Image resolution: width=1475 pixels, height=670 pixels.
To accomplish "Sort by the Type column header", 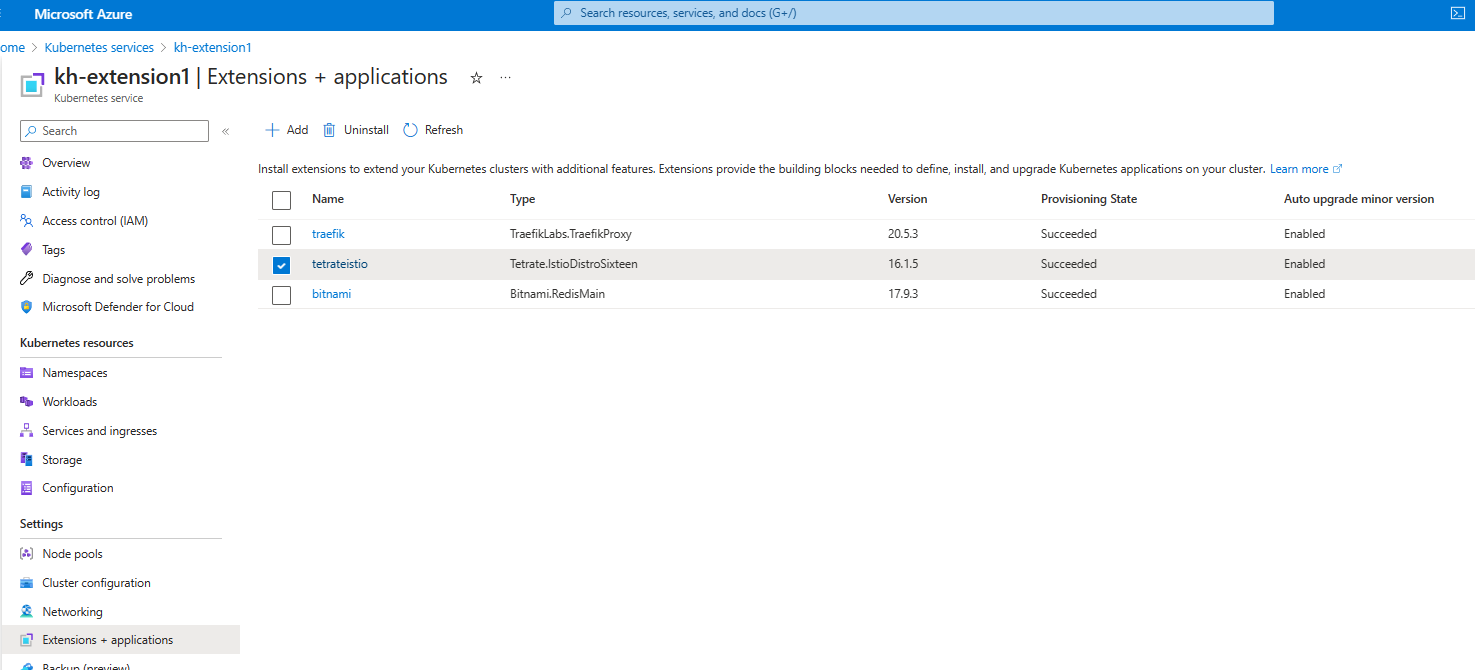I will point(523,199).
